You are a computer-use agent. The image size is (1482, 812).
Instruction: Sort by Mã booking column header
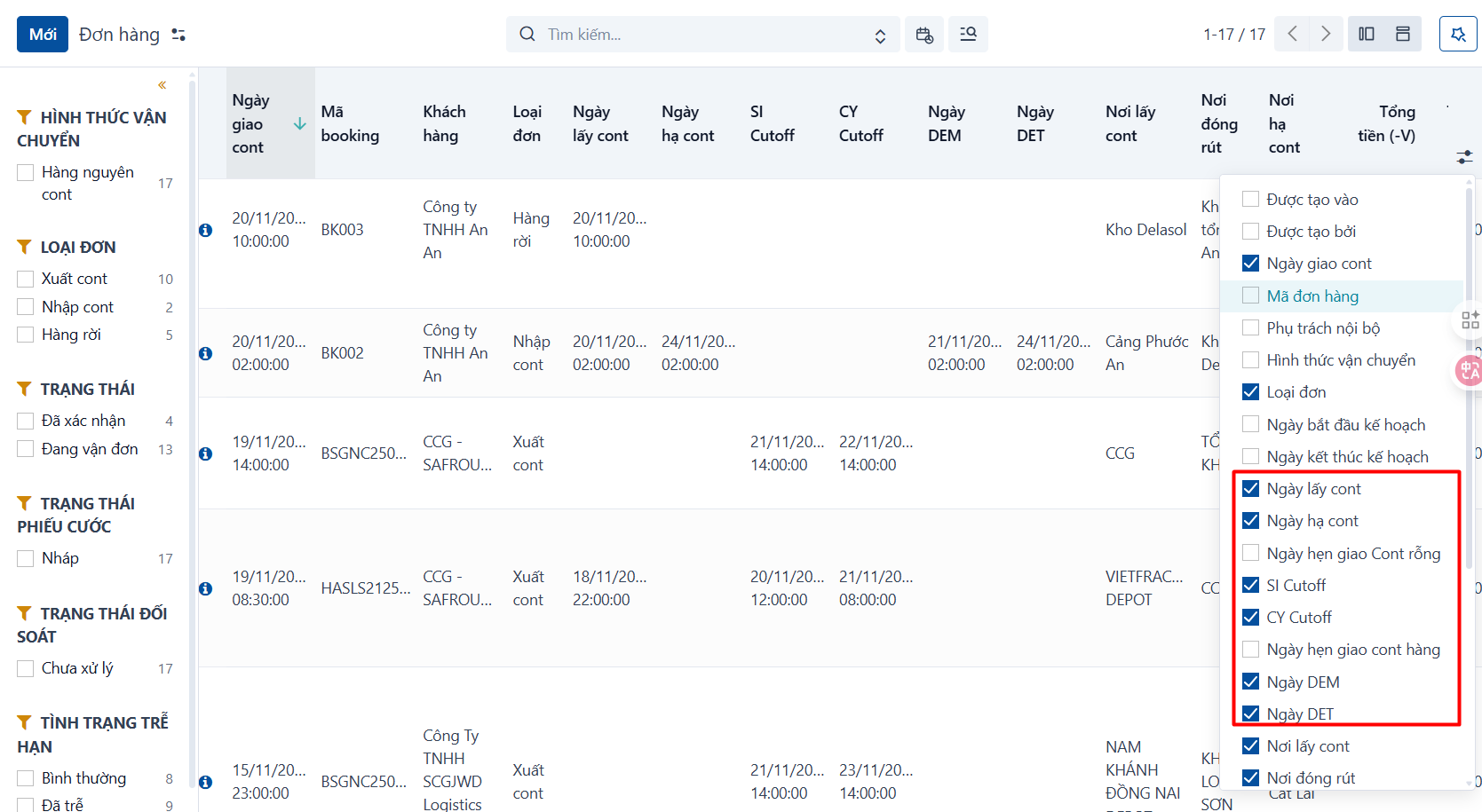[350, 123]
